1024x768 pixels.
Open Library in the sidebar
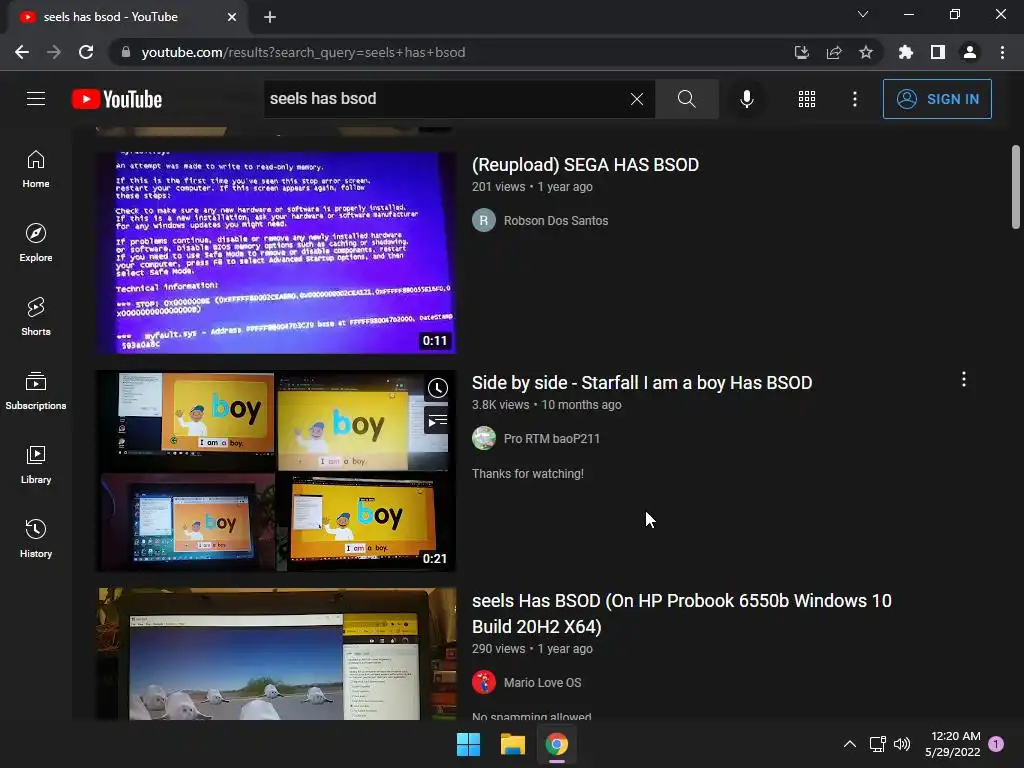[36, 464]
